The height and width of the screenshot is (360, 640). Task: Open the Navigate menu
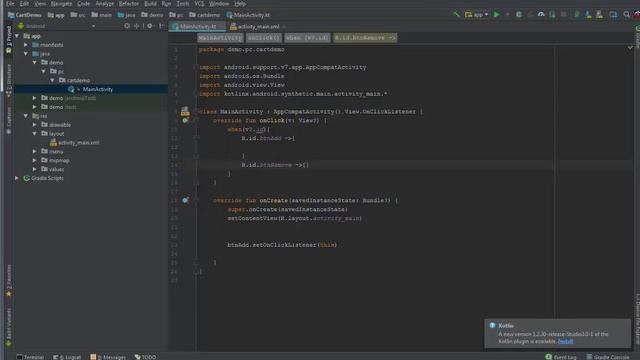coord(61,4)
